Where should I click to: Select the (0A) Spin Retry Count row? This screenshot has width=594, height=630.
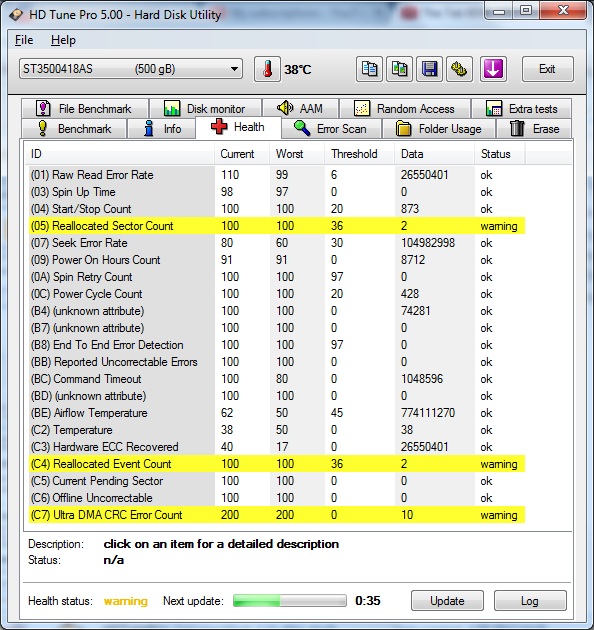click(x=277, y=277)
